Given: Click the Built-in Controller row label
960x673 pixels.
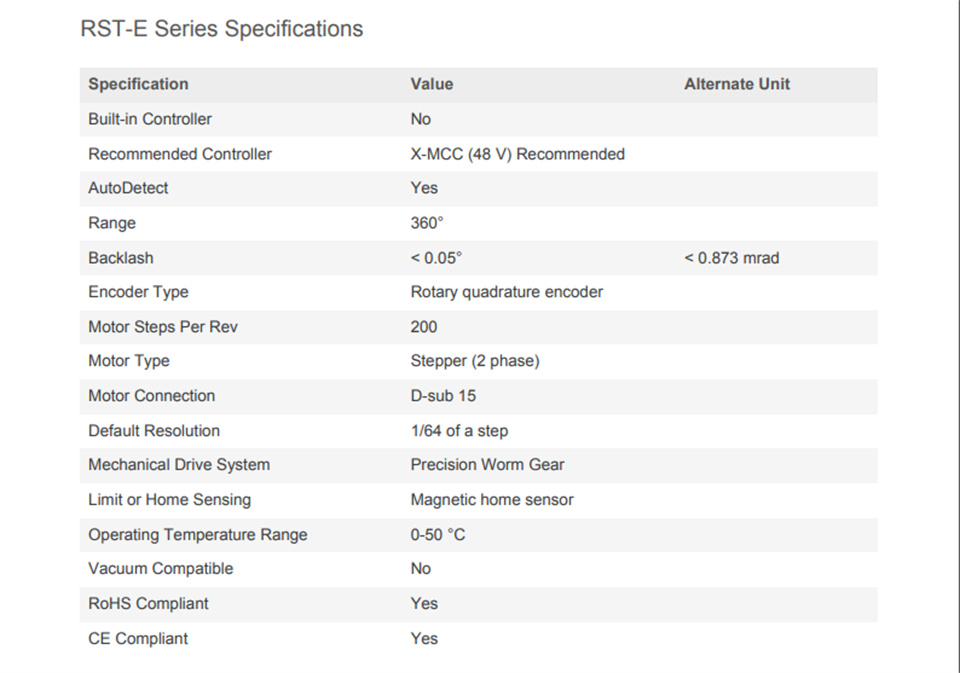Looking at the screenshot, I should (x=150, y=119).
